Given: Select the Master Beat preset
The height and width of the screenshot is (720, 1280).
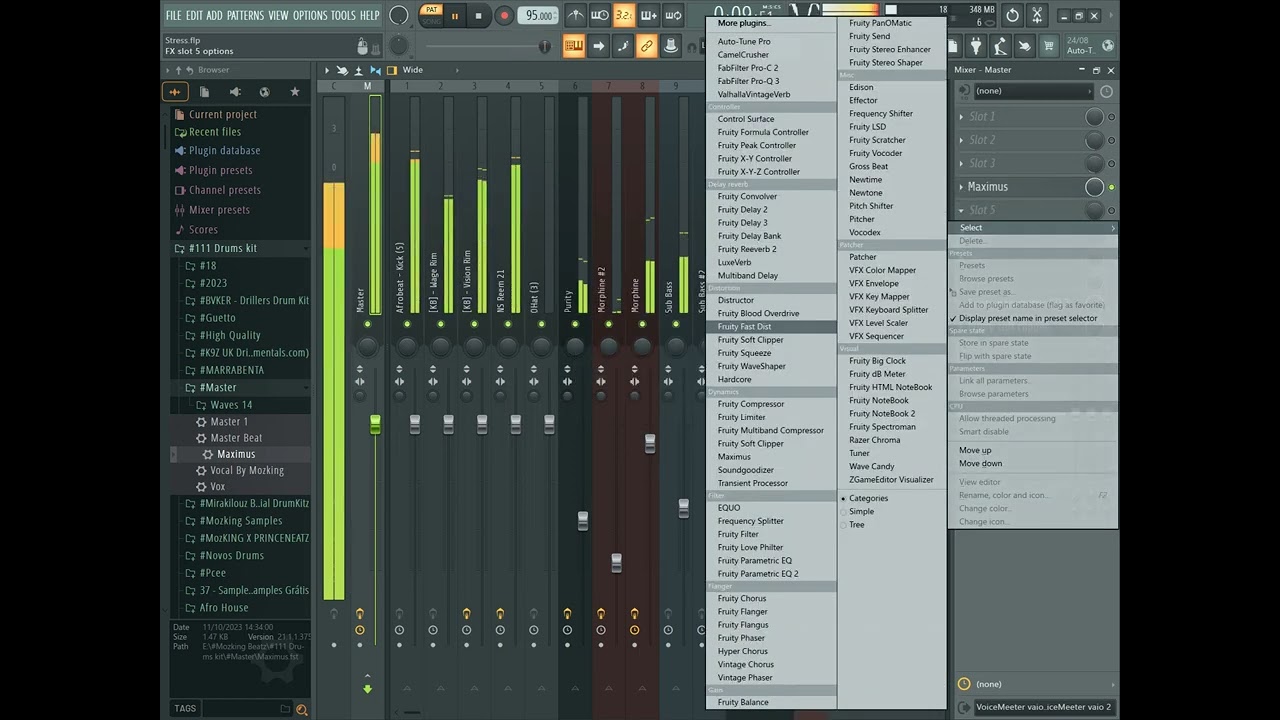Looking at the screenshot, I should (236, 438).
